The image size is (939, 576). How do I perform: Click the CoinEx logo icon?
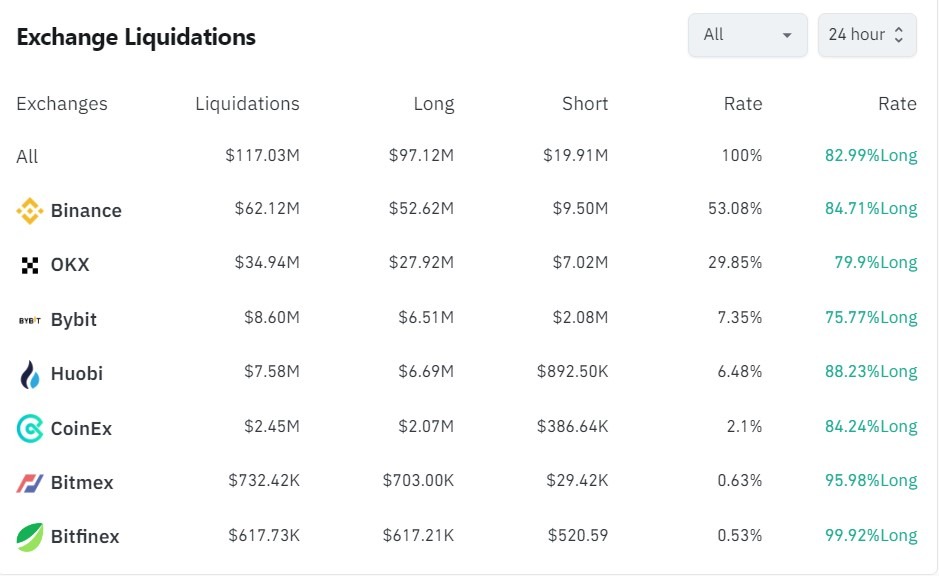(30, 429)
